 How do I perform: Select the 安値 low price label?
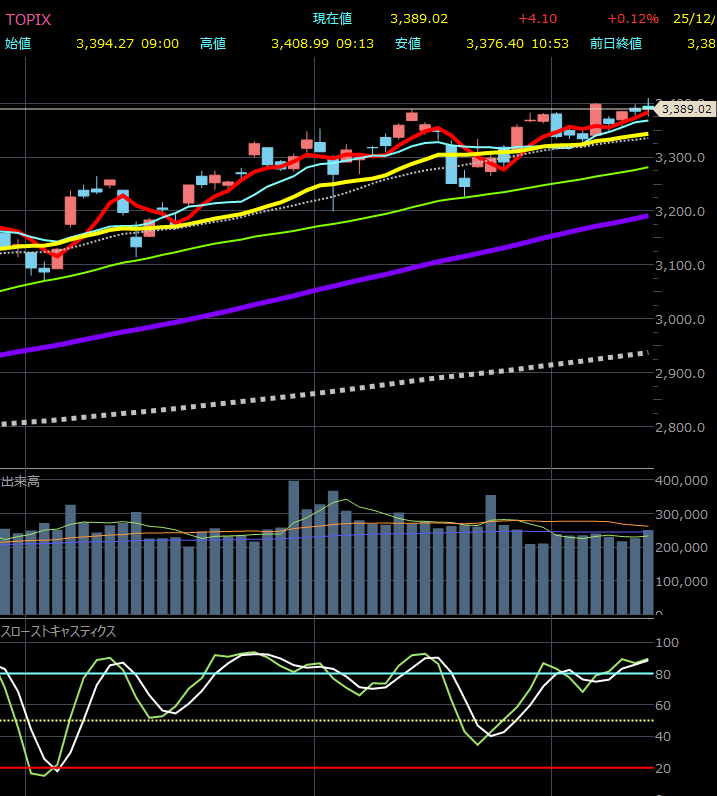click(408, 44)
